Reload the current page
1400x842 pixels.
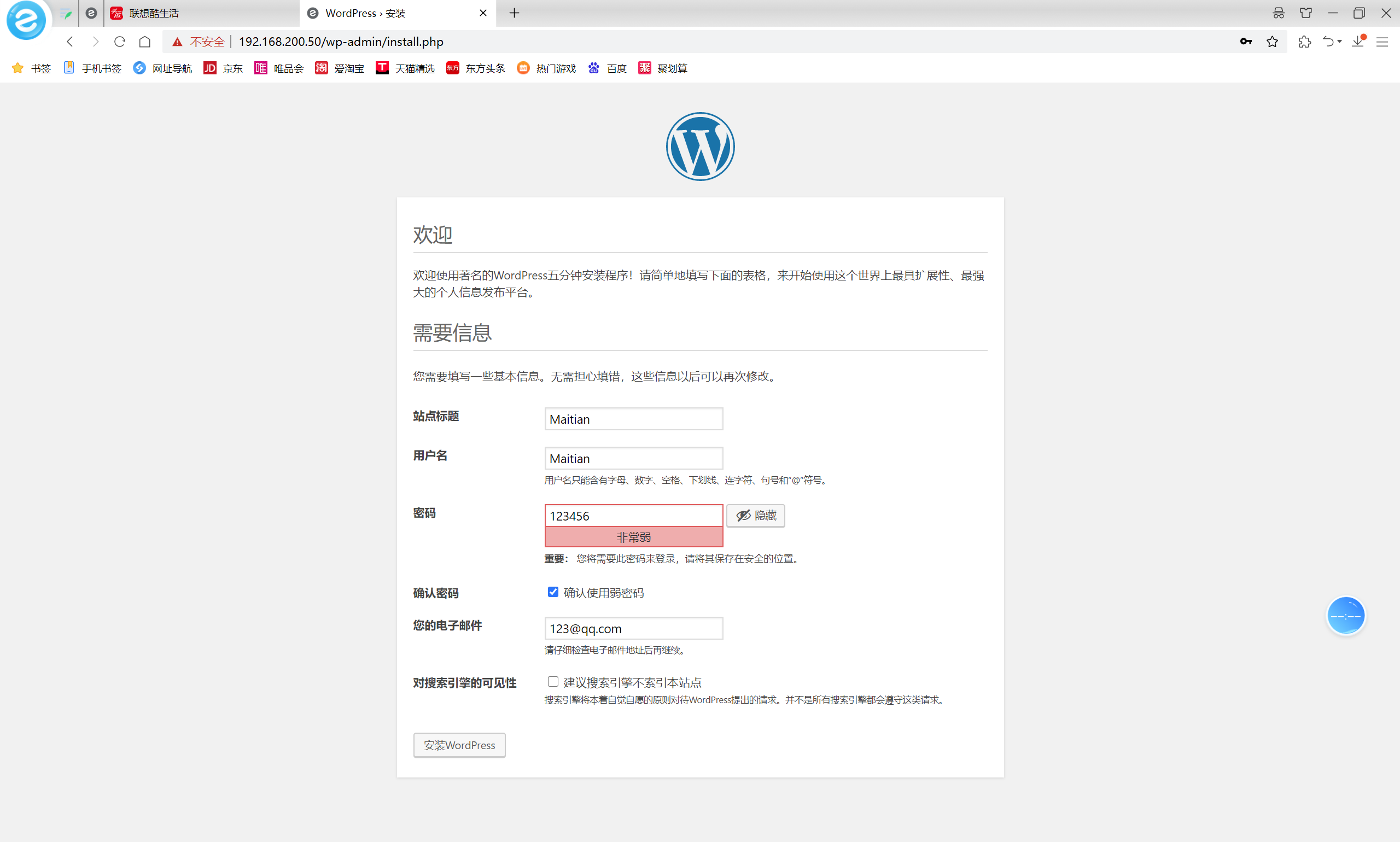119,42
